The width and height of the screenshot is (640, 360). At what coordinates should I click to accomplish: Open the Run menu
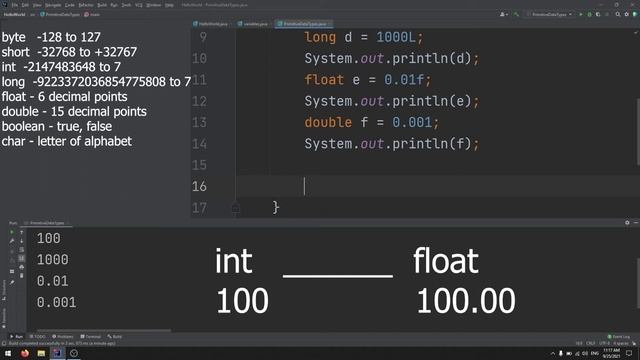(x=114, y=5)
